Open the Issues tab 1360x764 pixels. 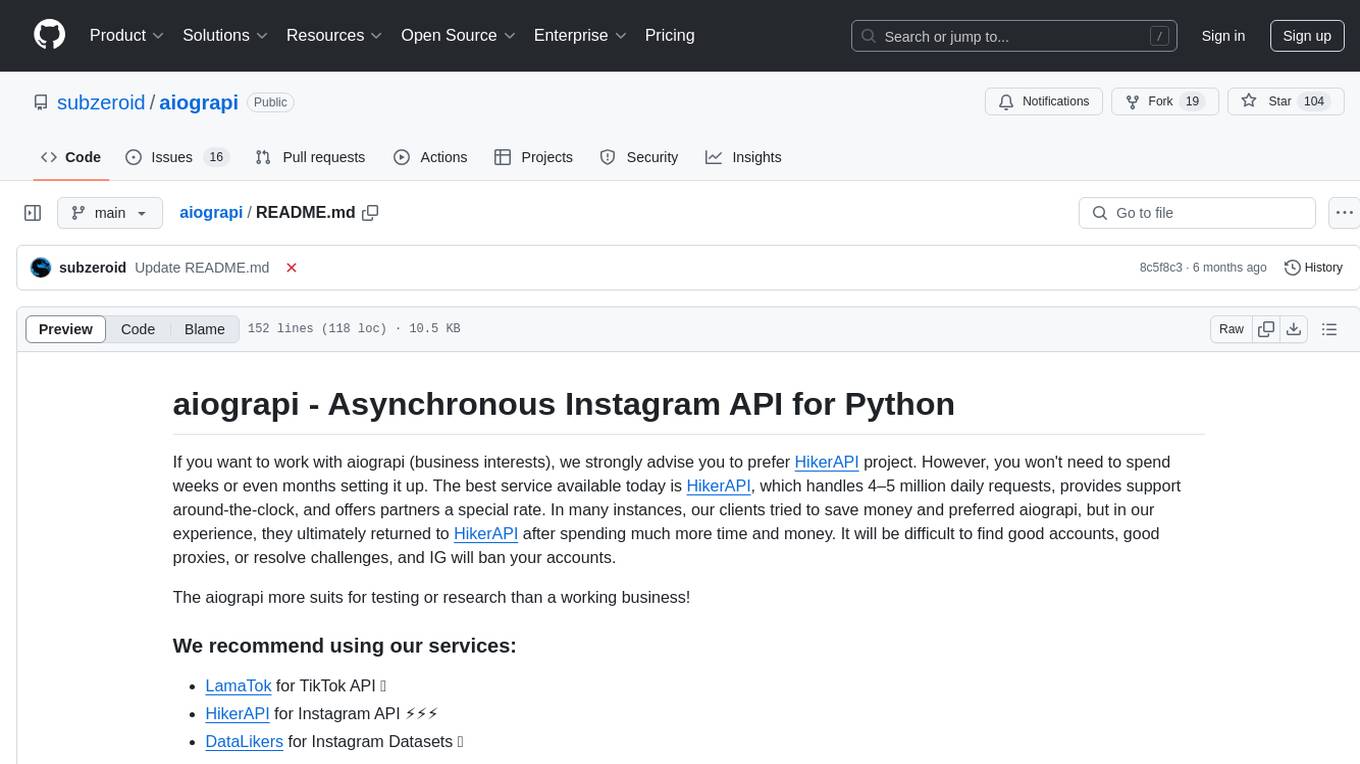click(x=177, y=157)
